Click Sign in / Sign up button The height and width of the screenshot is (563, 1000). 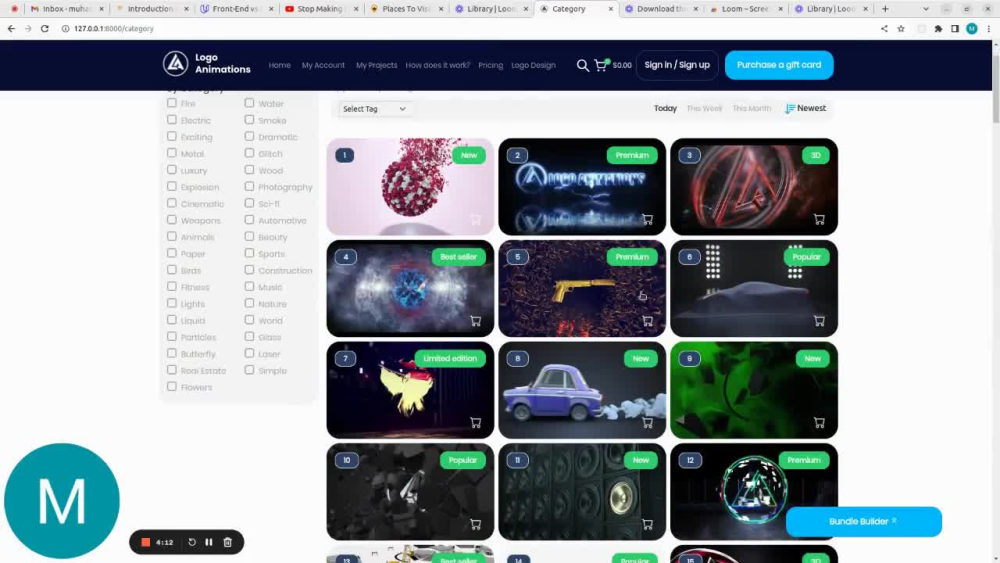pos(677,65)
